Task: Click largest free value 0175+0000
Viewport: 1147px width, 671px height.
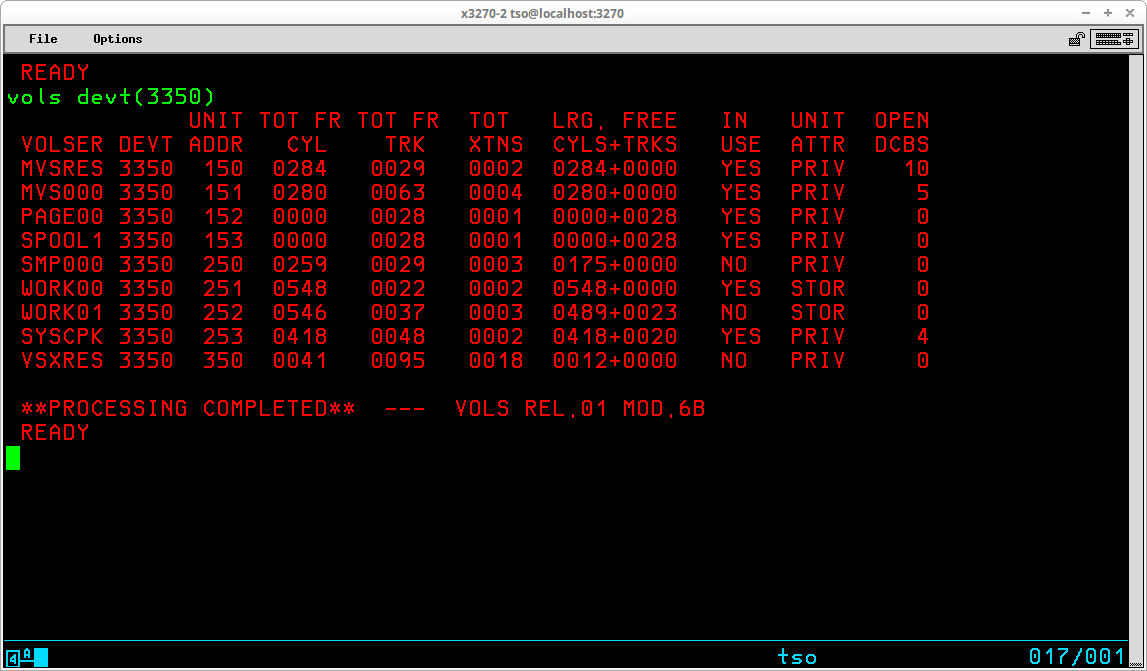Action: point(615,264)
